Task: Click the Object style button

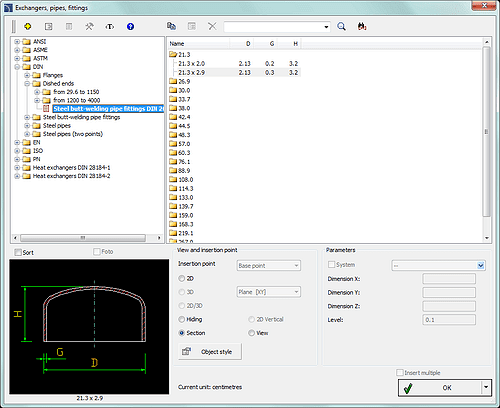Action: 210,352
